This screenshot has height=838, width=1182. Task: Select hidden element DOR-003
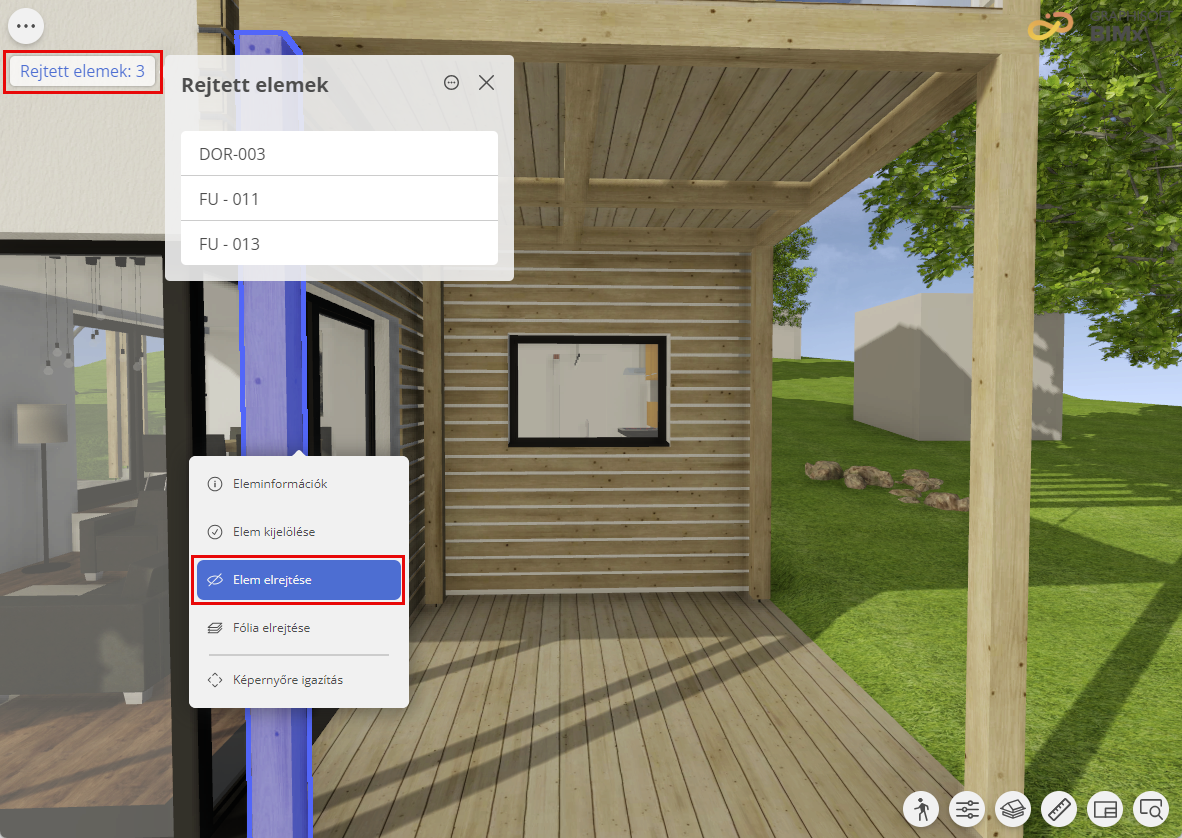(x=339, y=154)
